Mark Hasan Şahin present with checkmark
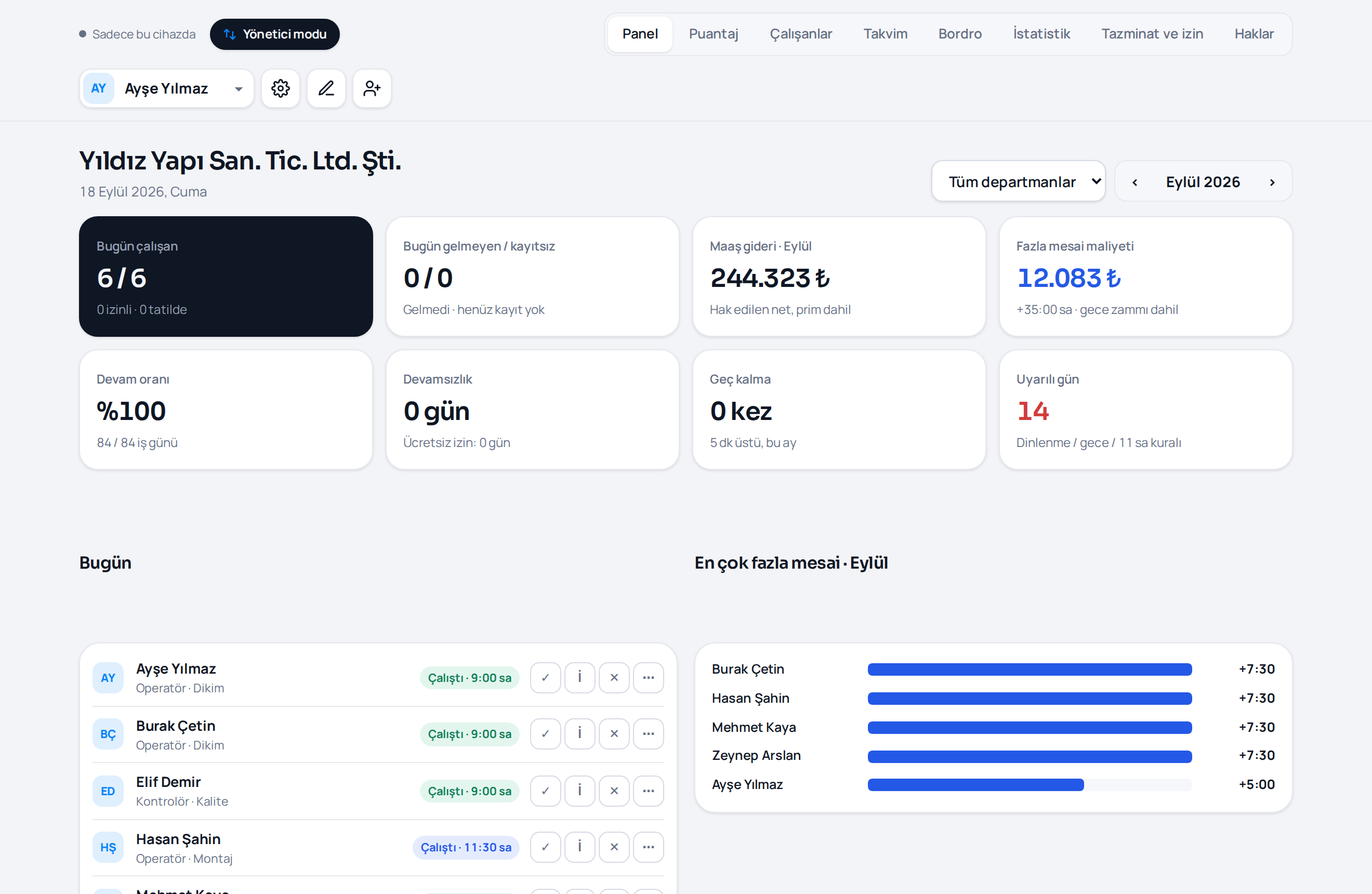This screenshot has width=1372, height=894. (545, 847)
